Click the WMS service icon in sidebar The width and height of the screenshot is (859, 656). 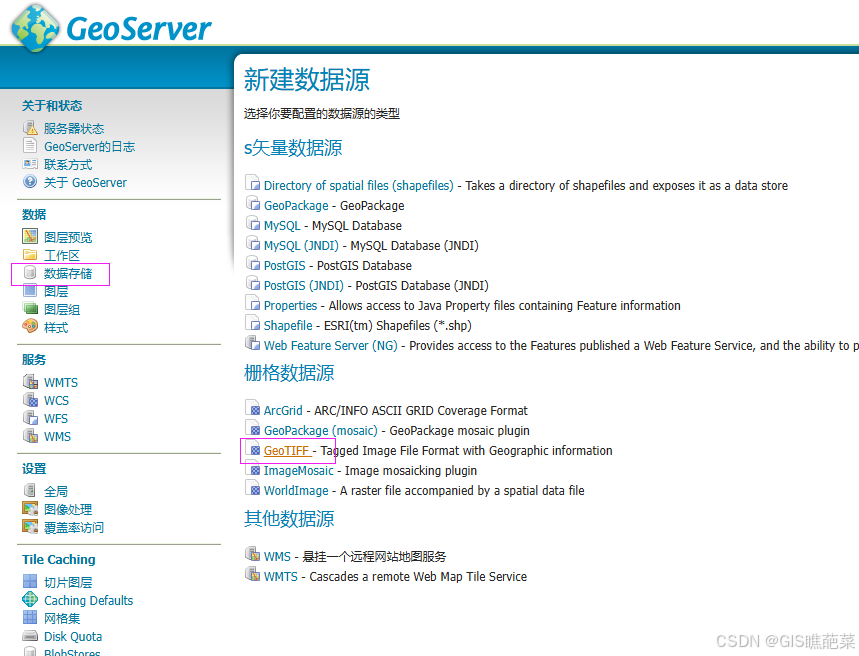(30, 436)
